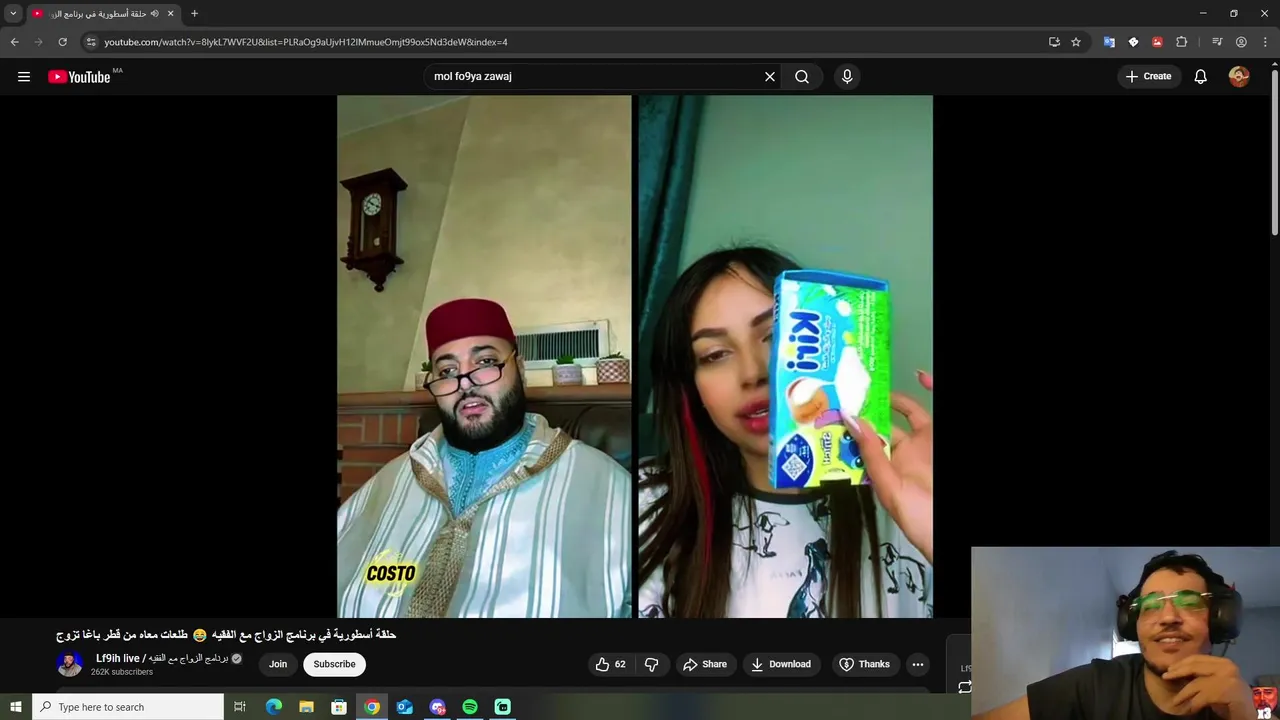
Task: Bookmark this page with star icon
Action: 1076,42
